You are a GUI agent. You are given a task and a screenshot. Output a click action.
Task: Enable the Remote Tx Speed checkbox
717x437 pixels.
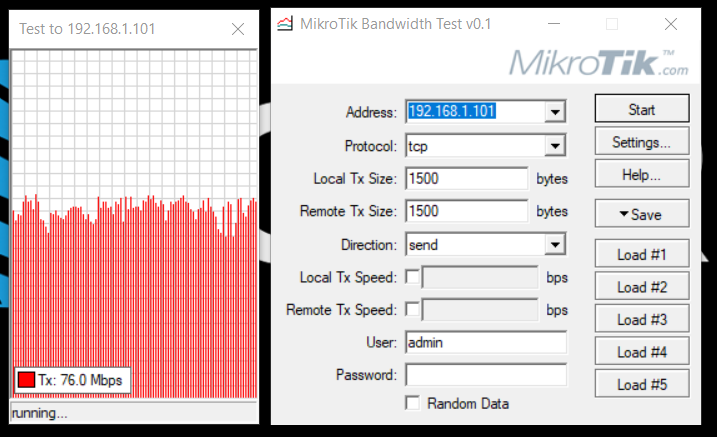pos(412,309)
